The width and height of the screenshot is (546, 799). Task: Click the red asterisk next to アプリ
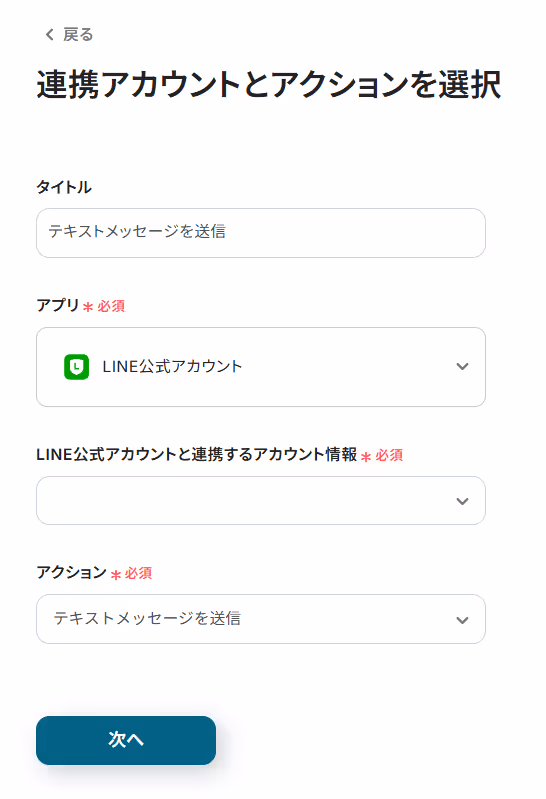coord(88,307)
